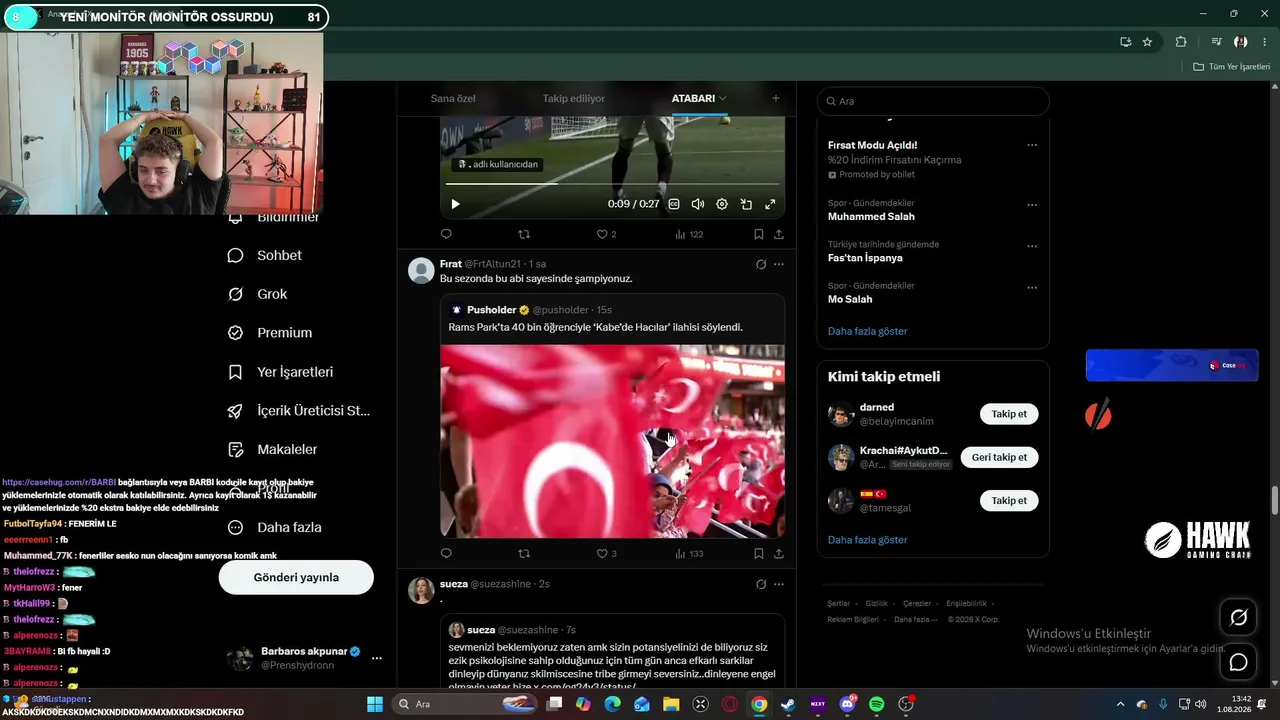Reply to the top video post
The width and height of the screenshot is (1280, 720).
click(446, 234)
